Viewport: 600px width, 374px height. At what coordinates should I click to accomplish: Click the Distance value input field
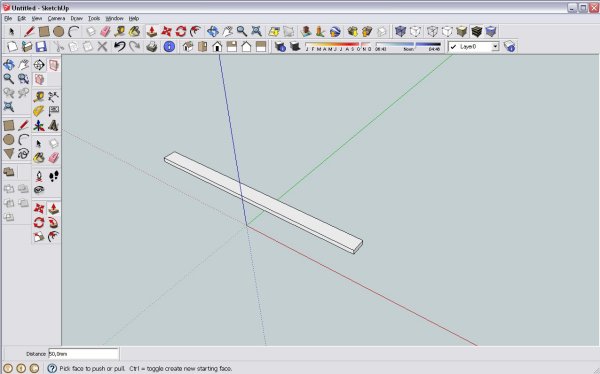(83, 354)
